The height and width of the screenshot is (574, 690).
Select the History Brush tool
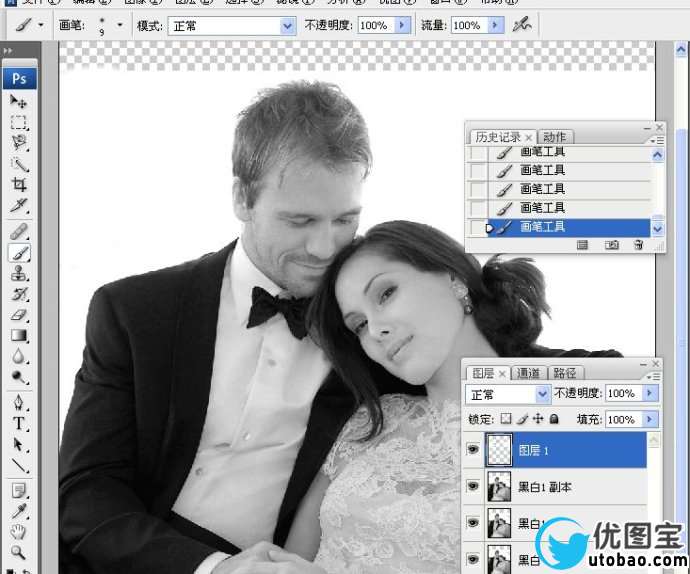[x=18, y=294]
